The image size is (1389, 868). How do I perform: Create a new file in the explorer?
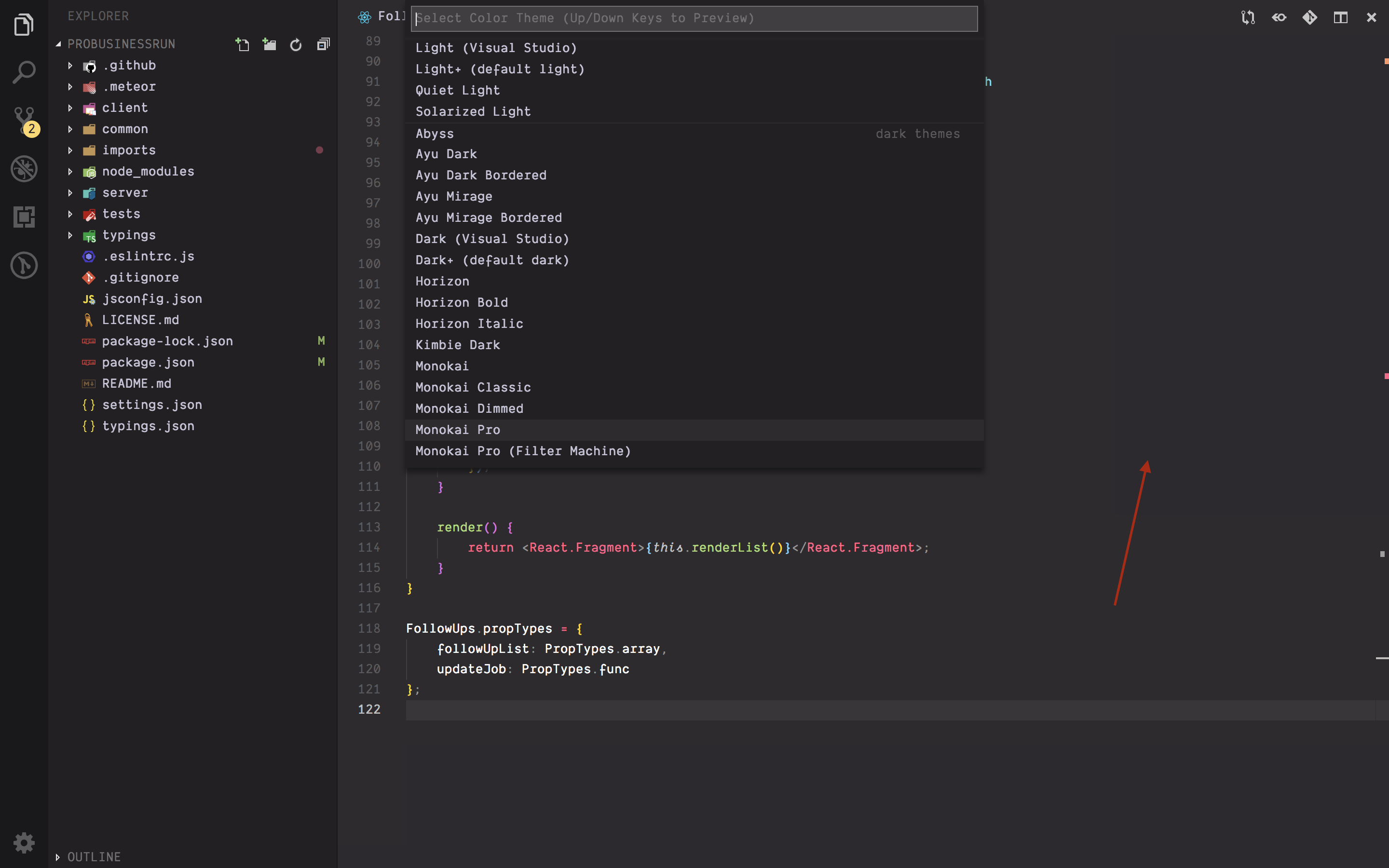(x=242, y=44)
